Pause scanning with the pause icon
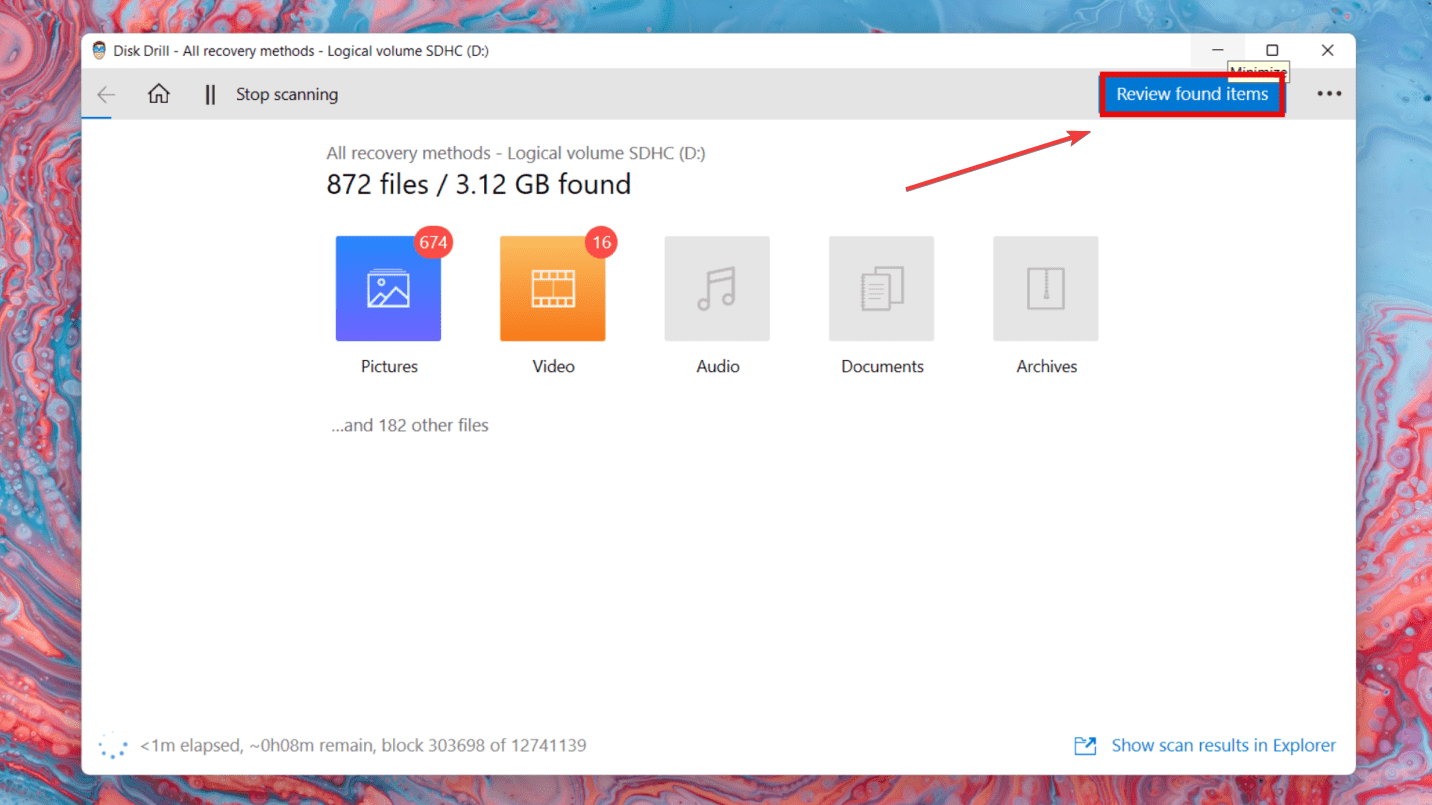Viewport: 1432px width, 805px height. point(210,94)
